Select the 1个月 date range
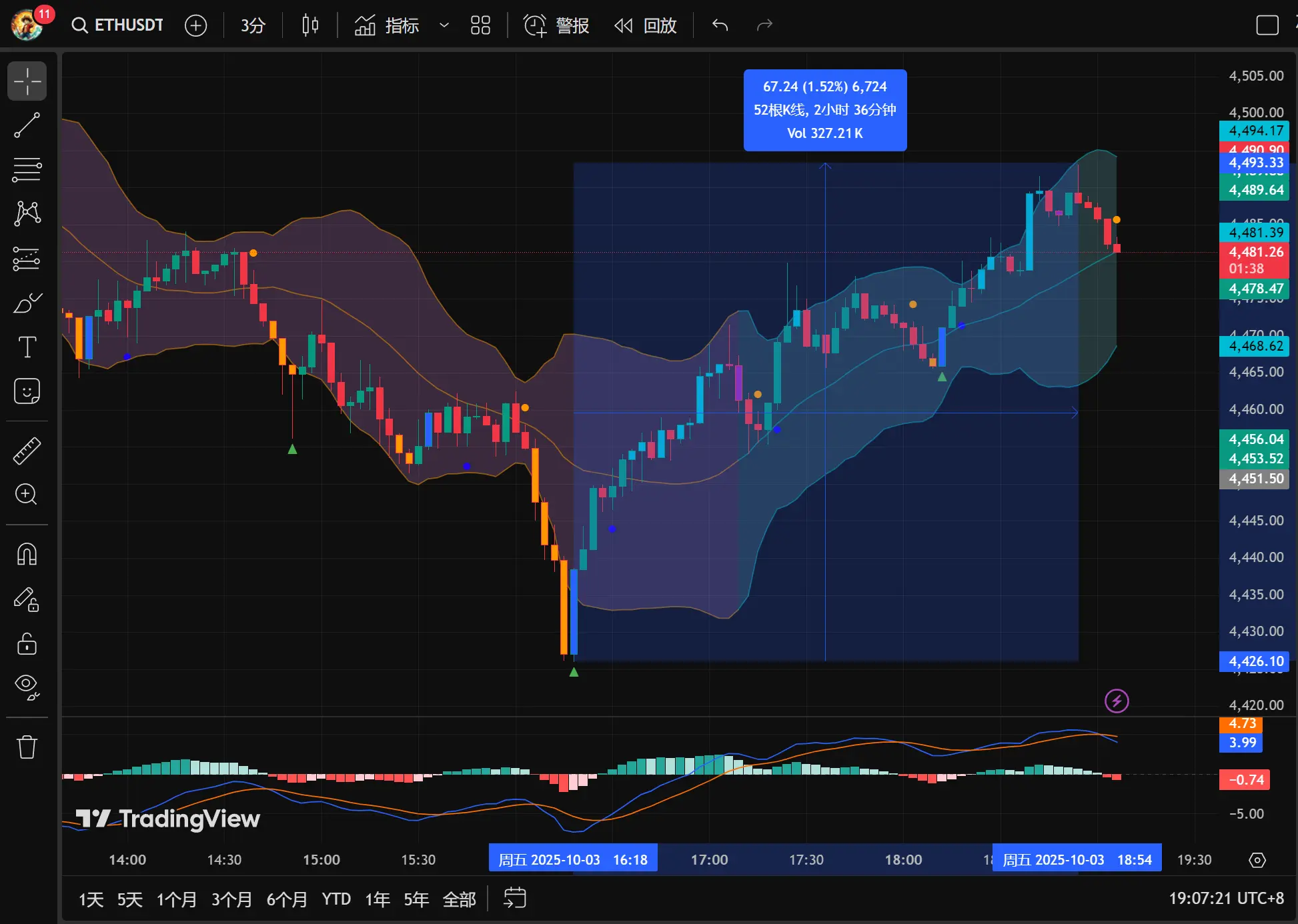This screenshot has width=1298, height=924. tap(176, 899)
